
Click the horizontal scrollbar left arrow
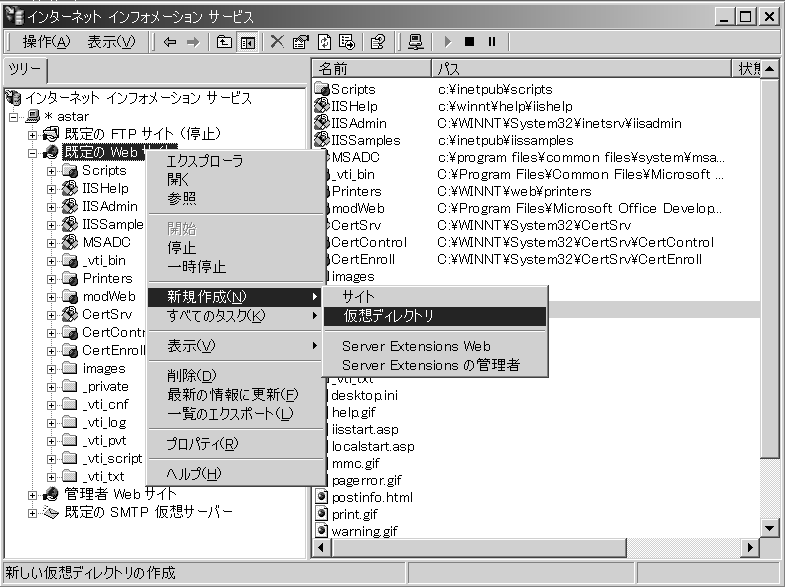pos(321,547)
